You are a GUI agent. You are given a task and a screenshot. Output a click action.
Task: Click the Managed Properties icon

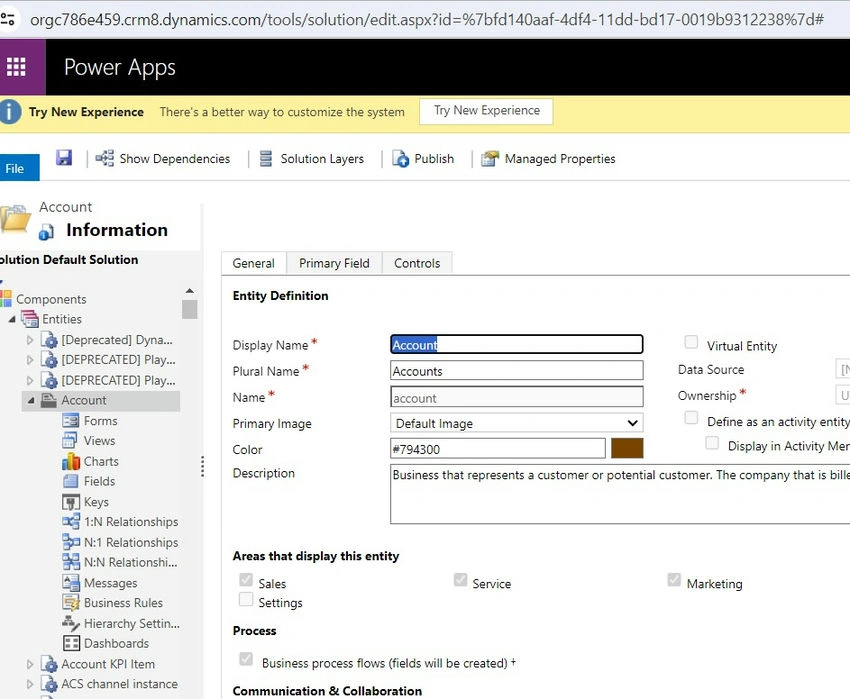pyautogui.click(x=490, y=158)
